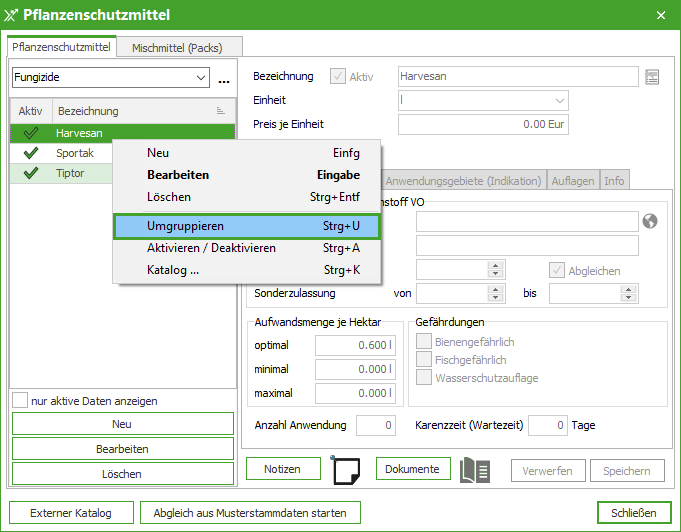
Task: Enable 'nur aktive Daten anzeigen' checkbox
Action: pyautogui.click(x=20, y=400)
